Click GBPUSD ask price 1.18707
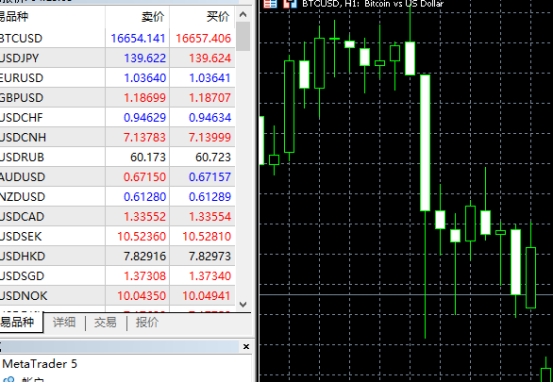The image size is (554, 383). click(x=210, y=98)
